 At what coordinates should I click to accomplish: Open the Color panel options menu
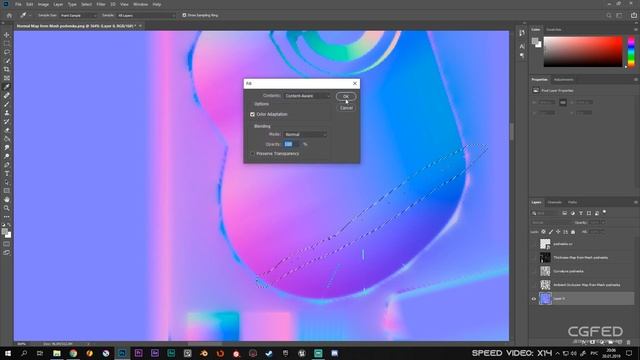tap(636, 30)
